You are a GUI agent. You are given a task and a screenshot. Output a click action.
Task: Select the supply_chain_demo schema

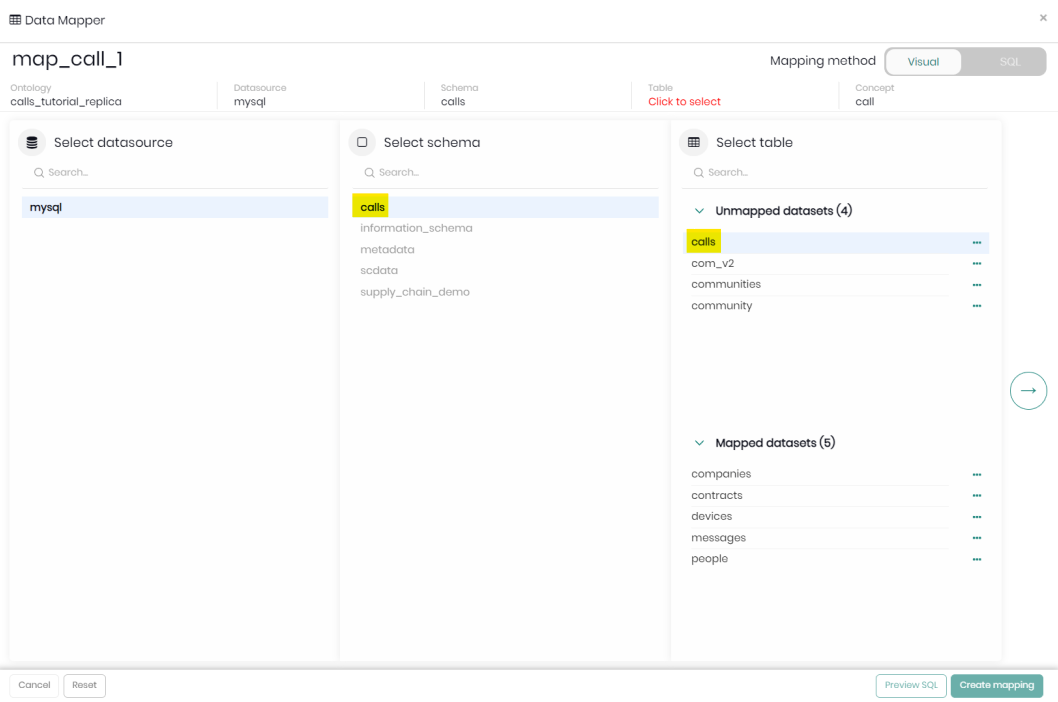pyautogui.click(x=414, y=292)
